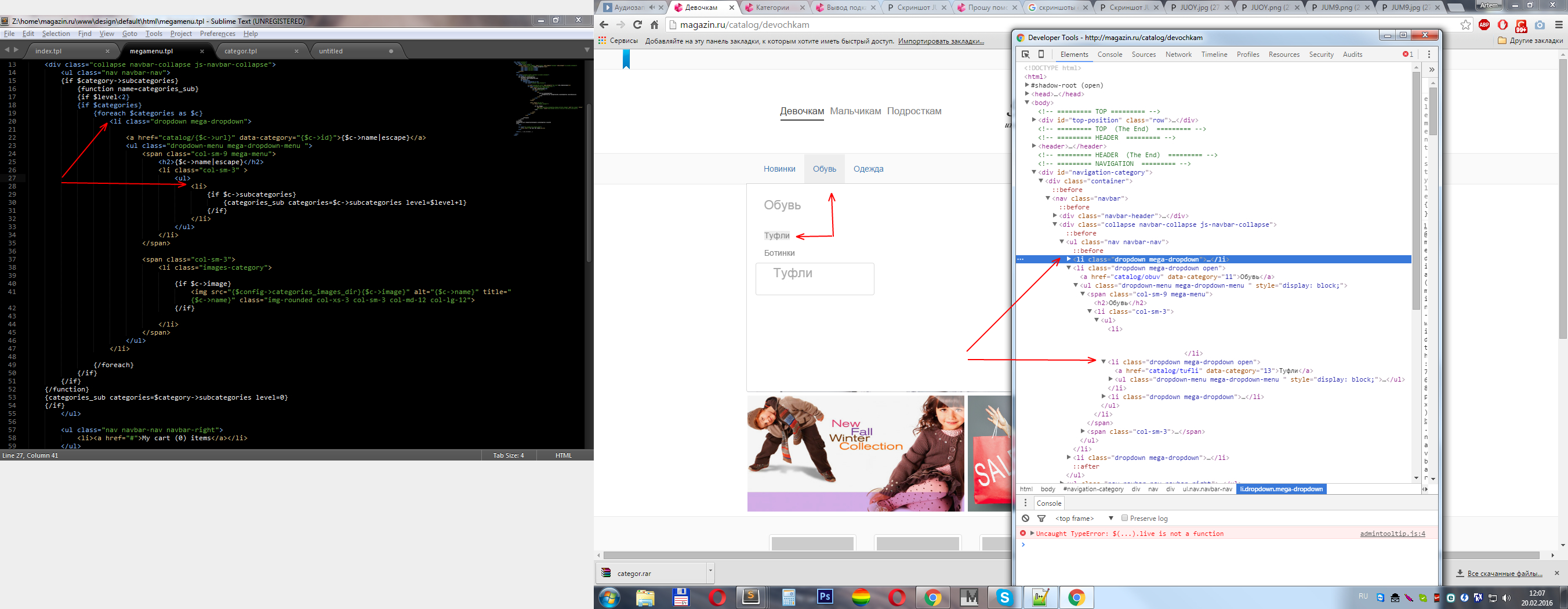Switch to index.tpl tab in Sublime

(x=49, y=51)
